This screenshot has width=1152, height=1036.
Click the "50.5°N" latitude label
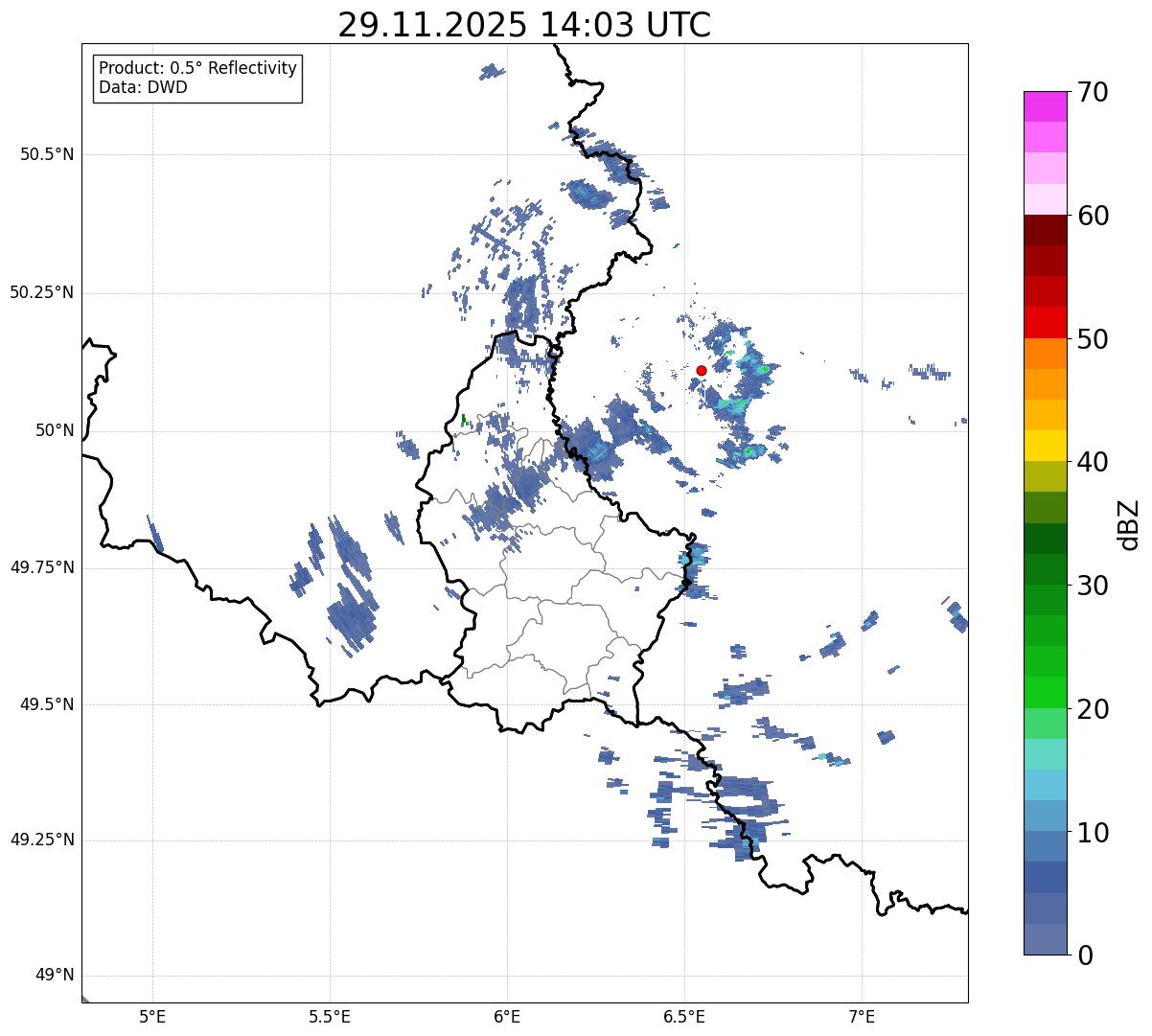coord(47,154)
